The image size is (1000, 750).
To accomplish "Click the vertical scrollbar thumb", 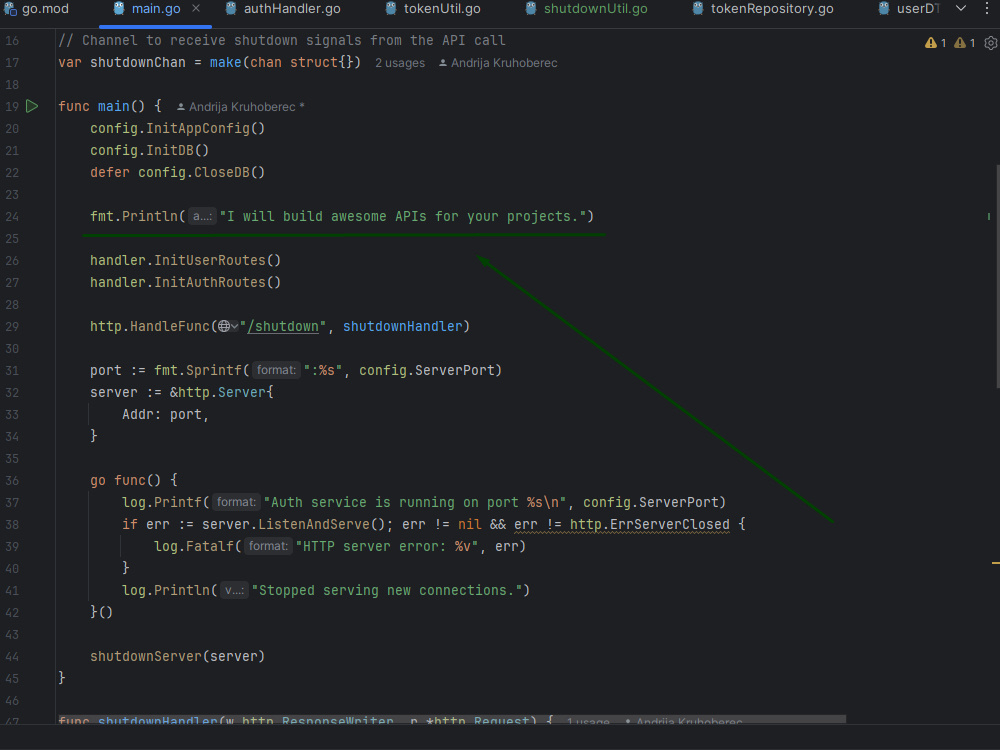I will click(997, 276).
